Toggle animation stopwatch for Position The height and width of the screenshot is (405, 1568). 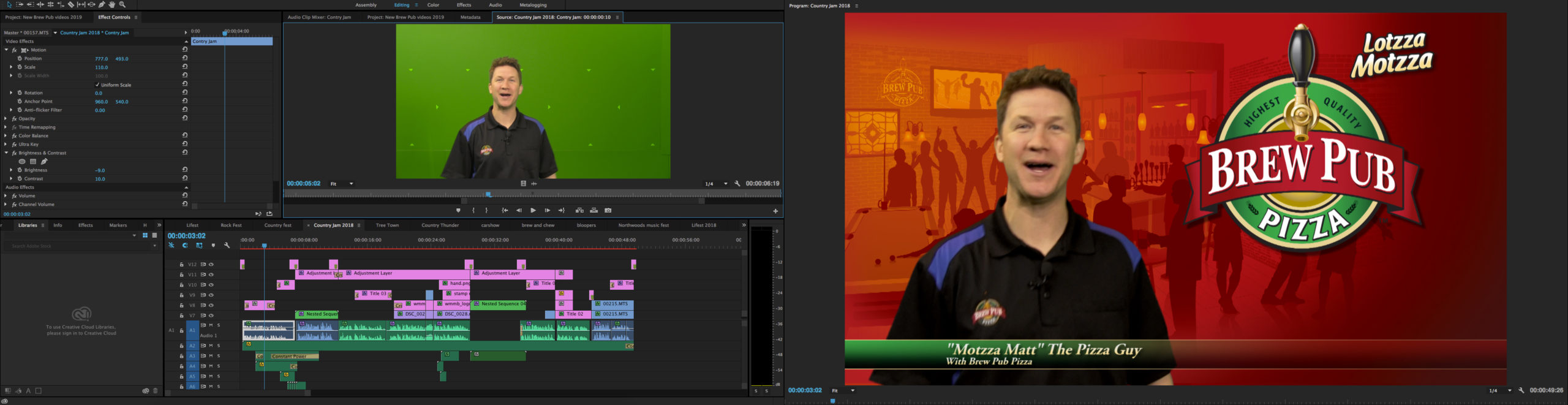20,58
